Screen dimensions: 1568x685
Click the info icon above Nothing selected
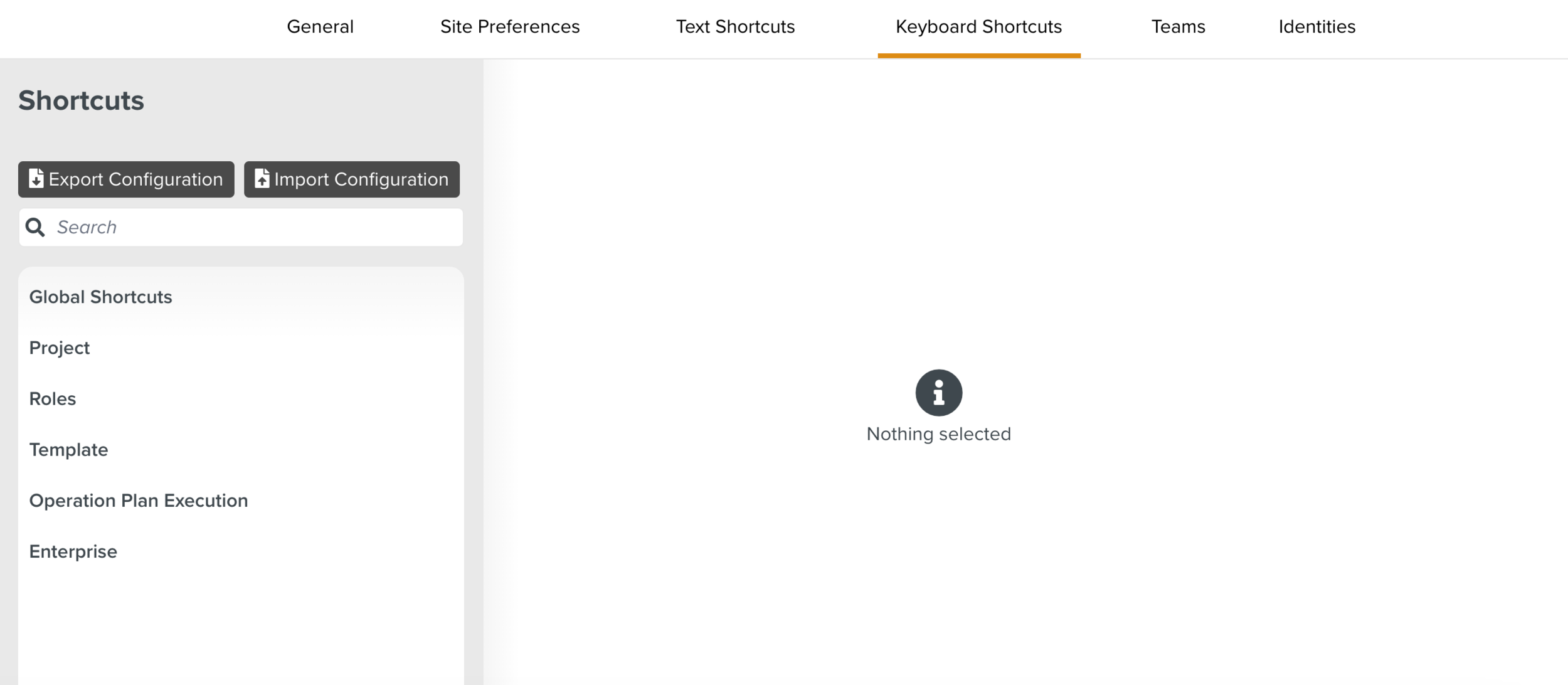[x=938, y=392]
